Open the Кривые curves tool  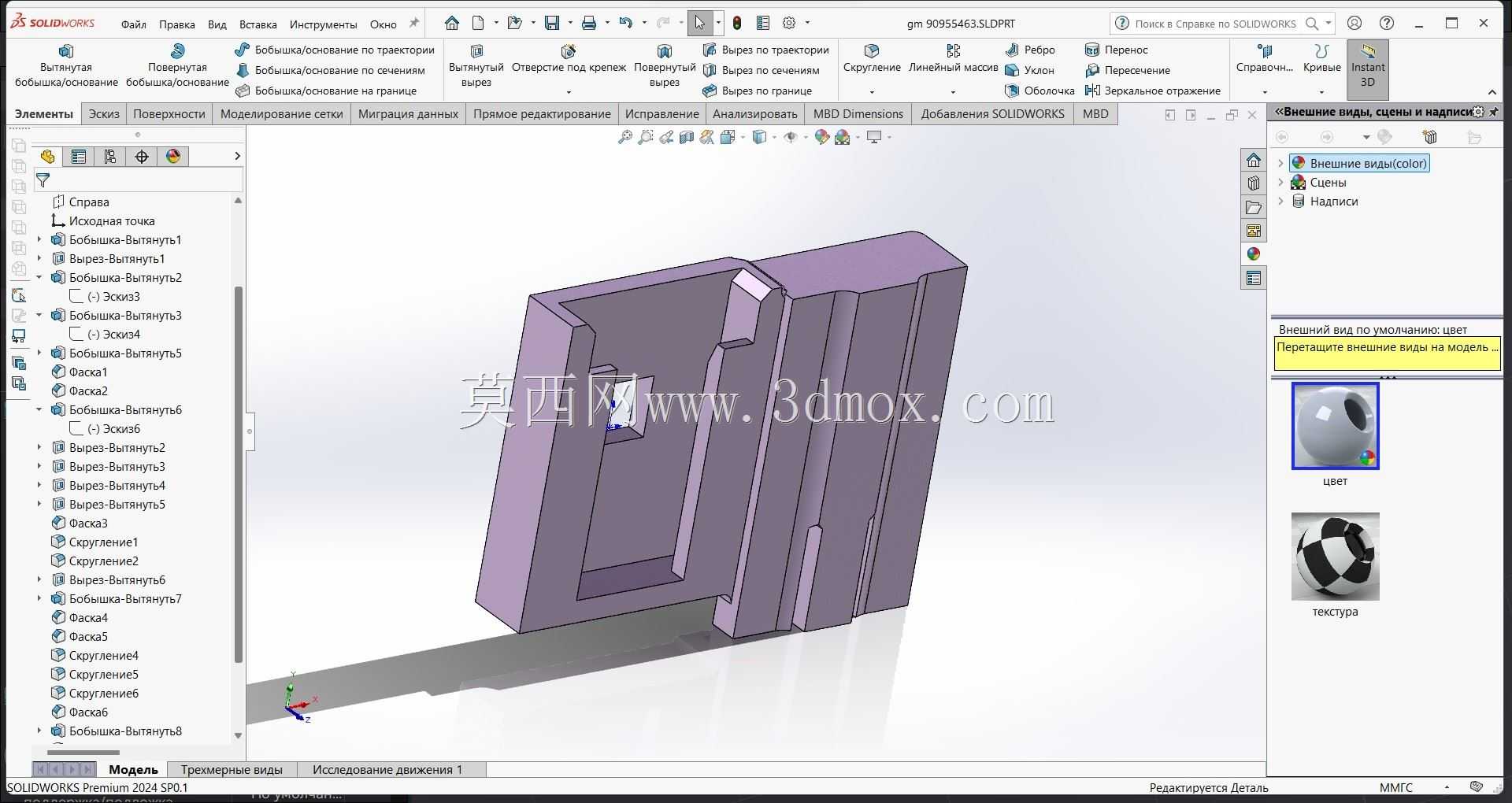[1321, 60]
